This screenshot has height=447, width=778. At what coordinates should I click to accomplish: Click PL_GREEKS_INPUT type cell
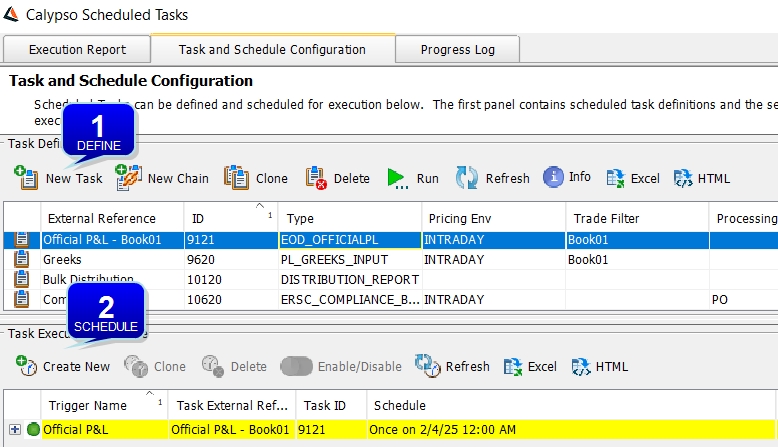click(350, 259)
